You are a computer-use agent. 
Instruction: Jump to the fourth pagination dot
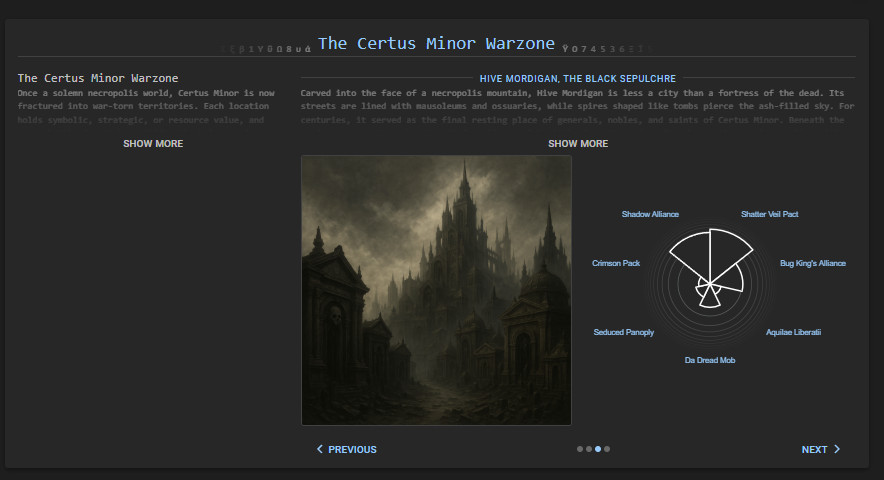pos(607,449)
